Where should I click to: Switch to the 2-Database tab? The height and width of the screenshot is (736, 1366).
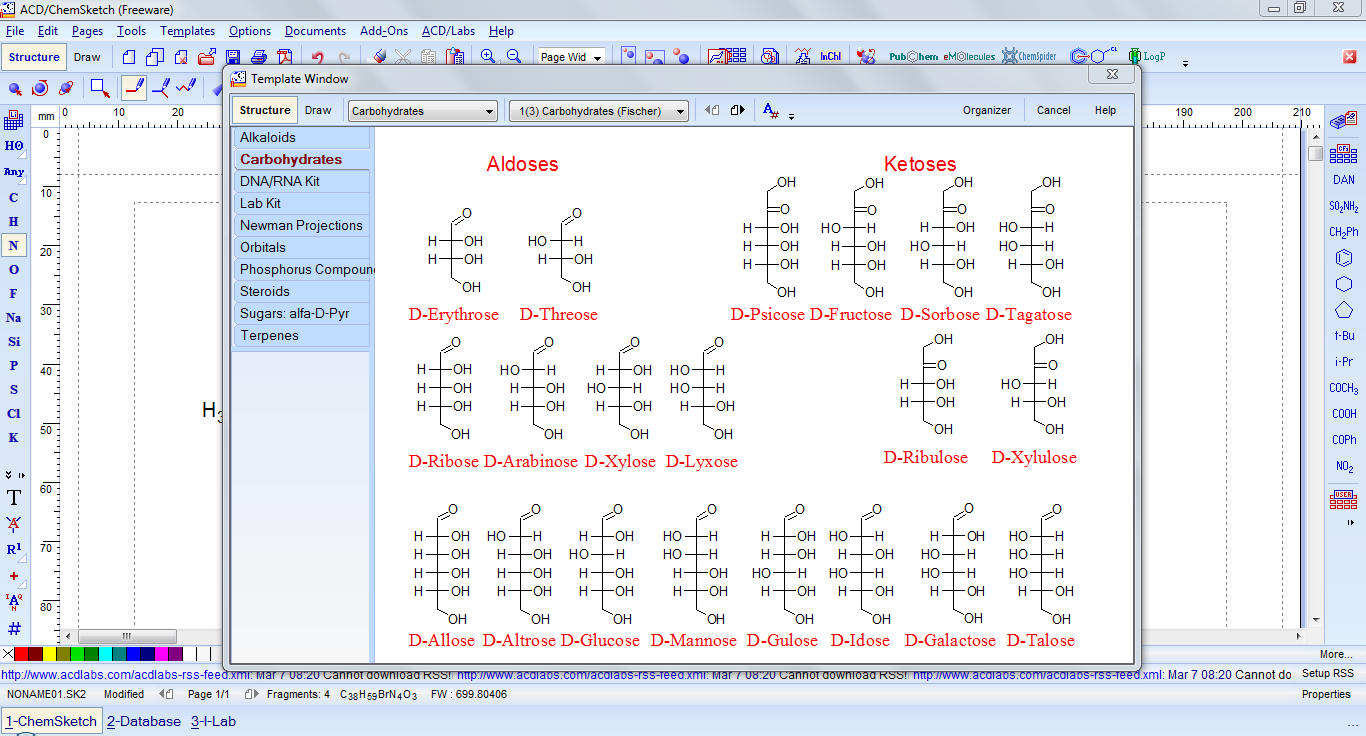[x=144, y=721]
